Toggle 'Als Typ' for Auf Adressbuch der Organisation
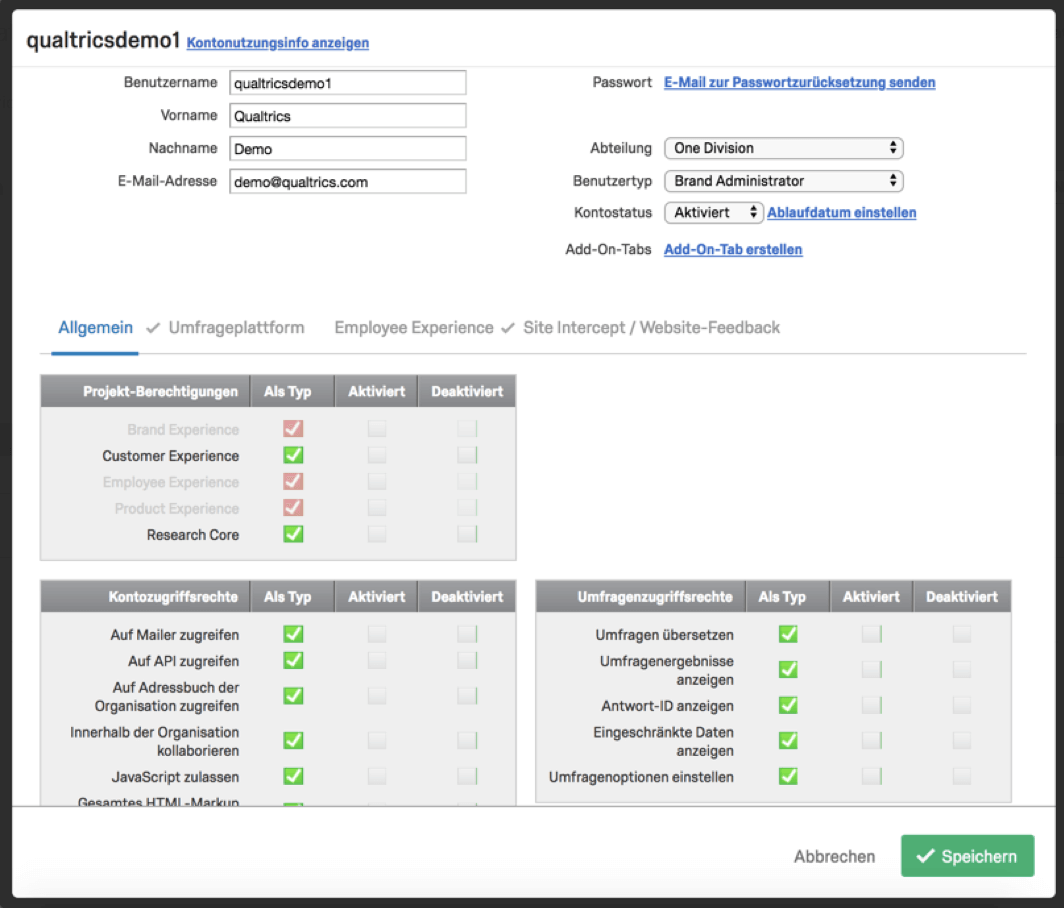The width and height of the screenshot is (1064, 908). 293,696
